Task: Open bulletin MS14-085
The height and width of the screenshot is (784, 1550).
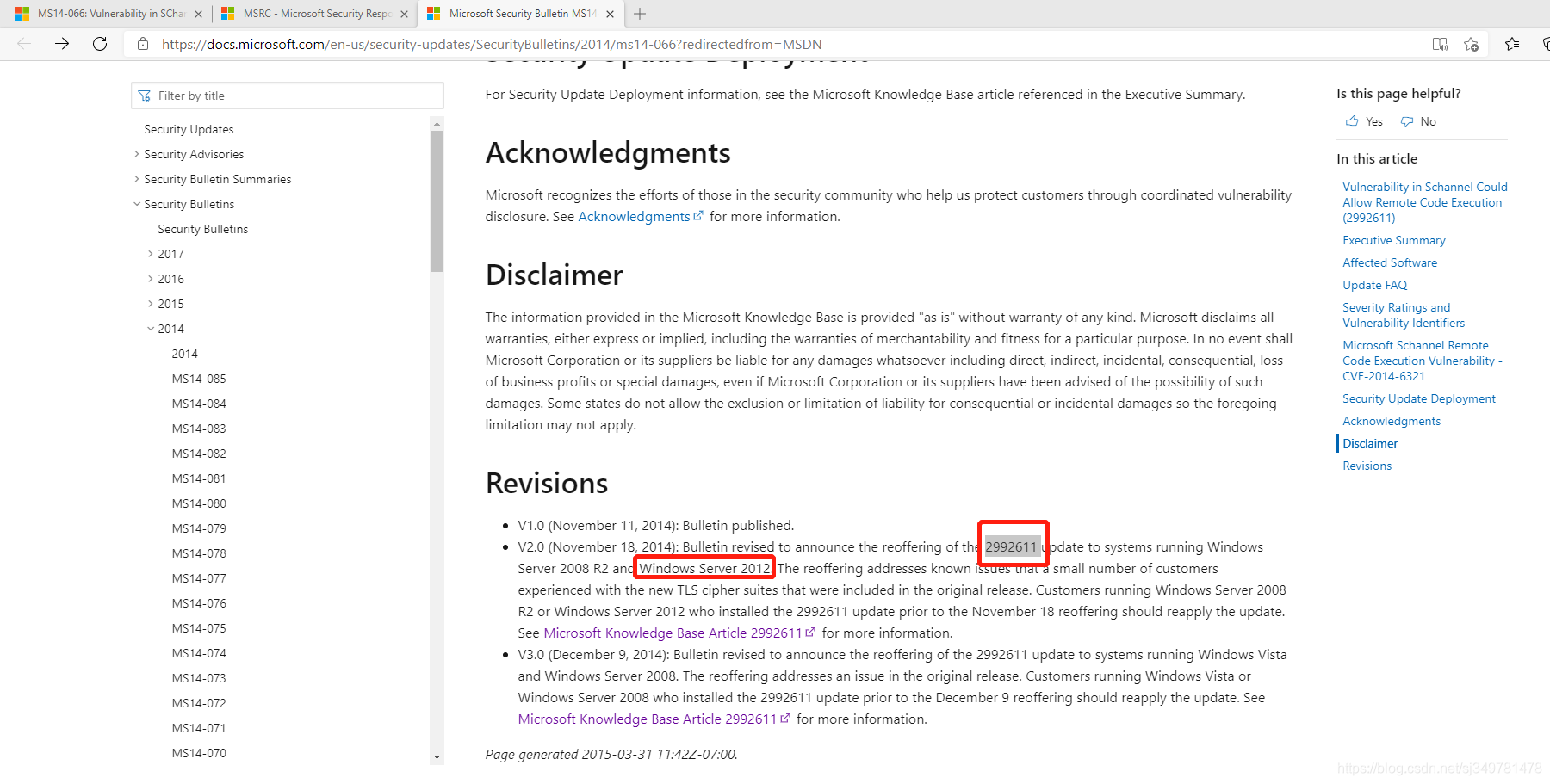Action: [199, 379]
